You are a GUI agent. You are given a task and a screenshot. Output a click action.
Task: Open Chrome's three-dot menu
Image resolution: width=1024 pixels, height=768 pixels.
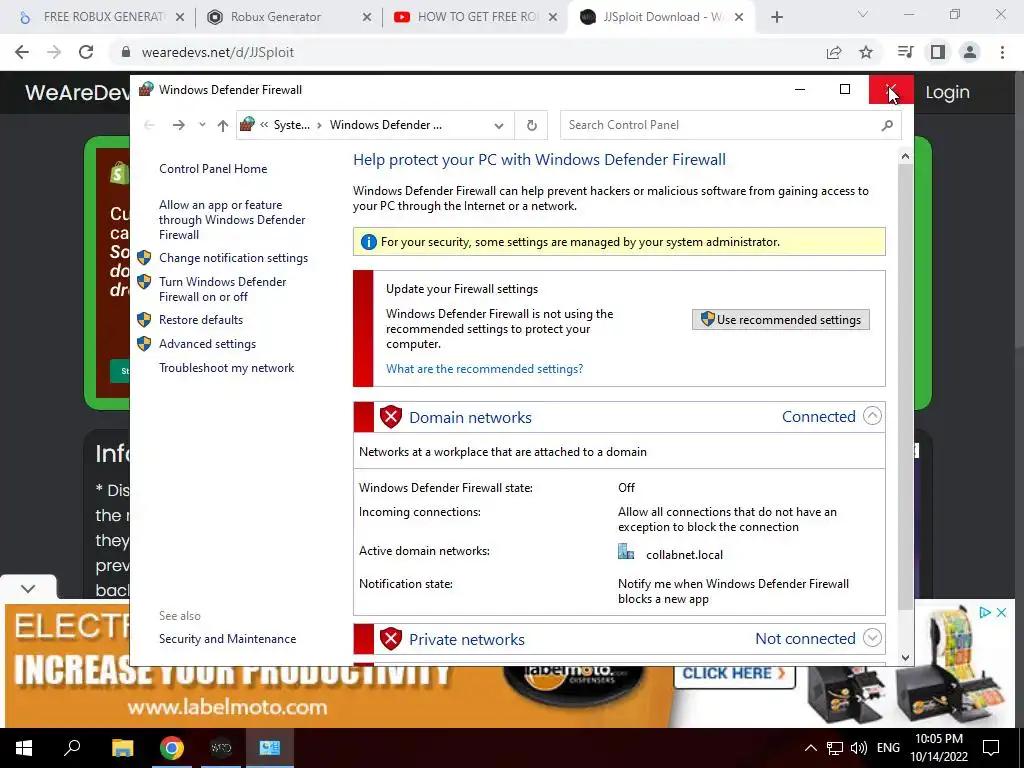1002,52
